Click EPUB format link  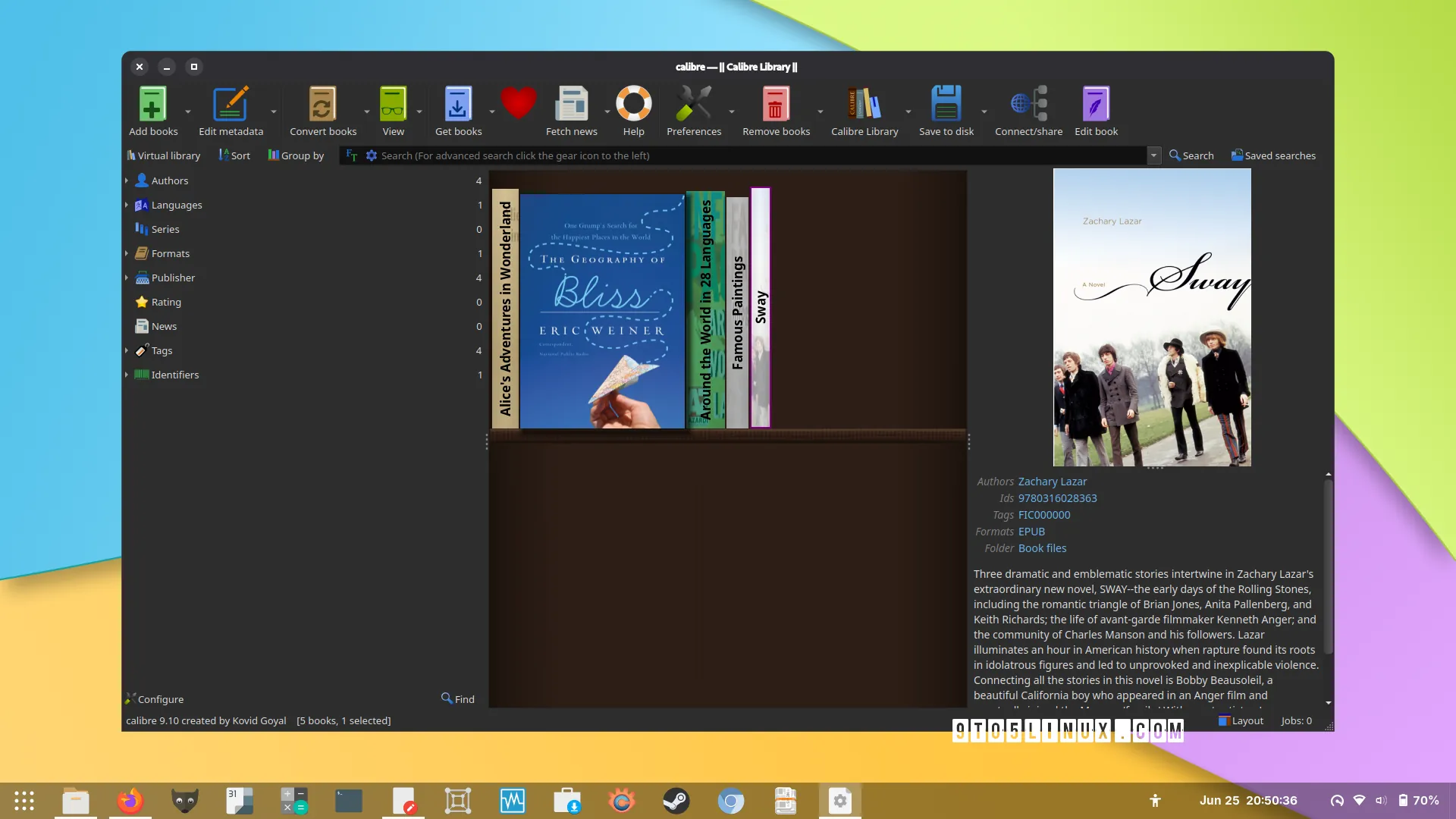1031,532
